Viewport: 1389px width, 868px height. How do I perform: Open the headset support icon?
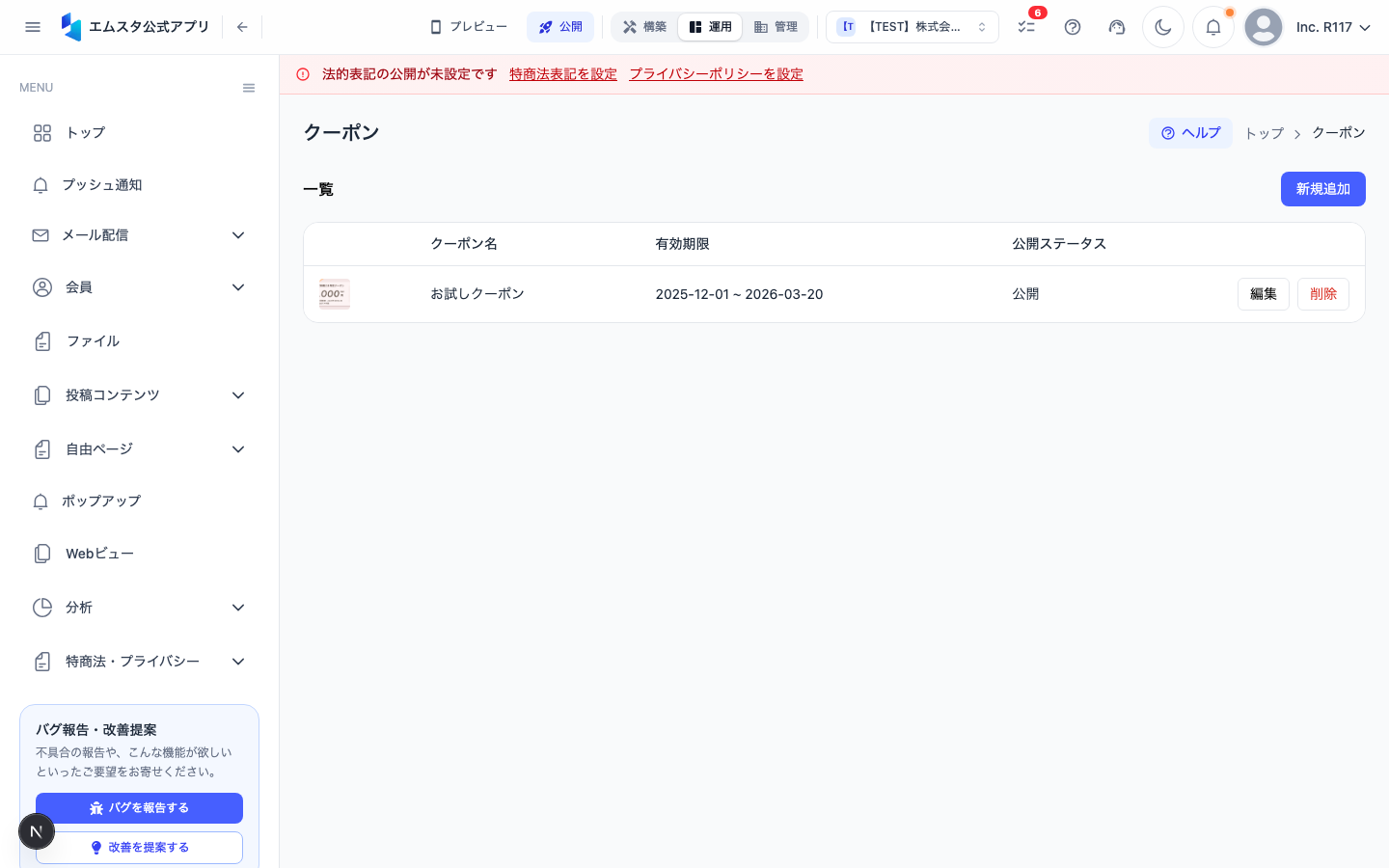pyautogui.click(x=1117, y=27)
